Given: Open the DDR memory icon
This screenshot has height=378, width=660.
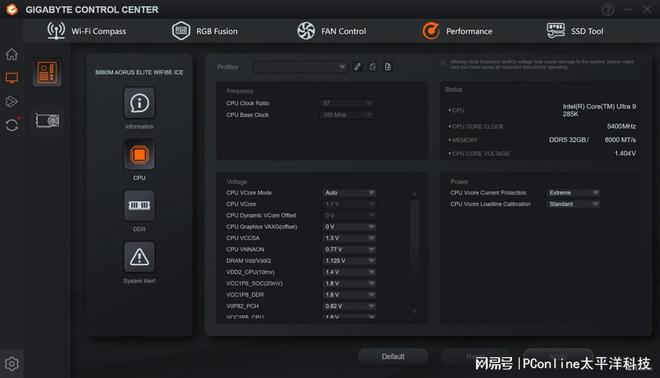Looking at the screenshot, I should click(139, 206).
